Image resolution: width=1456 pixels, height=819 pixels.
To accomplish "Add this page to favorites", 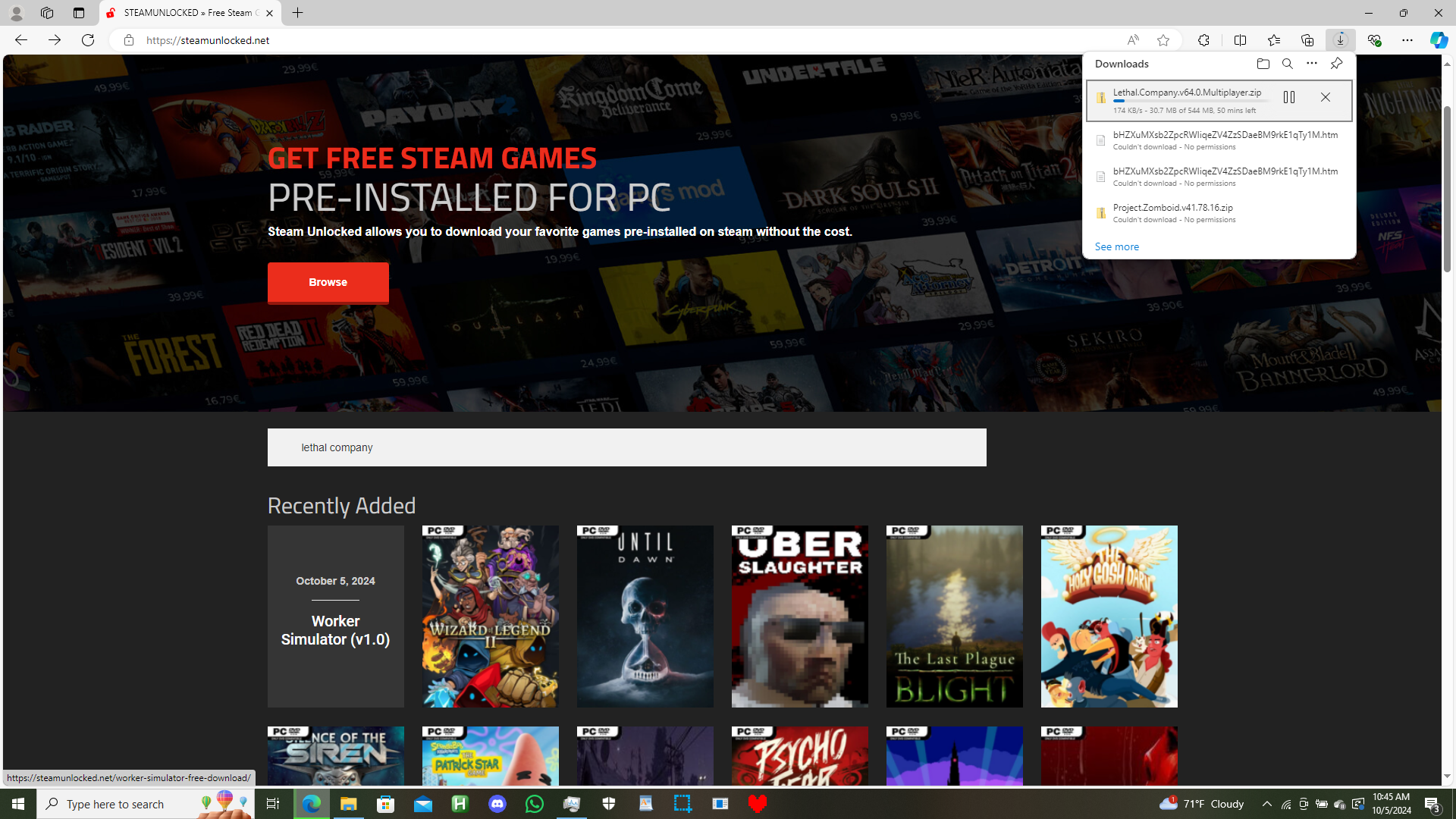I will 1163,40.
